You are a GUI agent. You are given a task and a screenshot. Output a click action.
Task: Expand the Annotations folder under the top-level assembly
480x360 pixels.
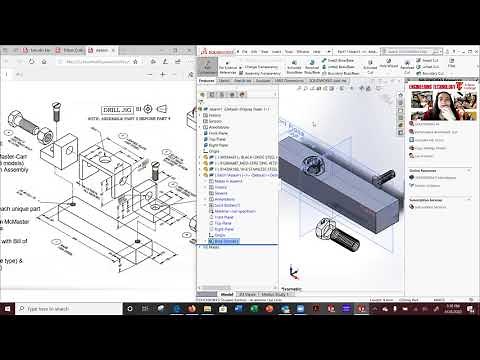pyautogui.click(x=200, y=127)
